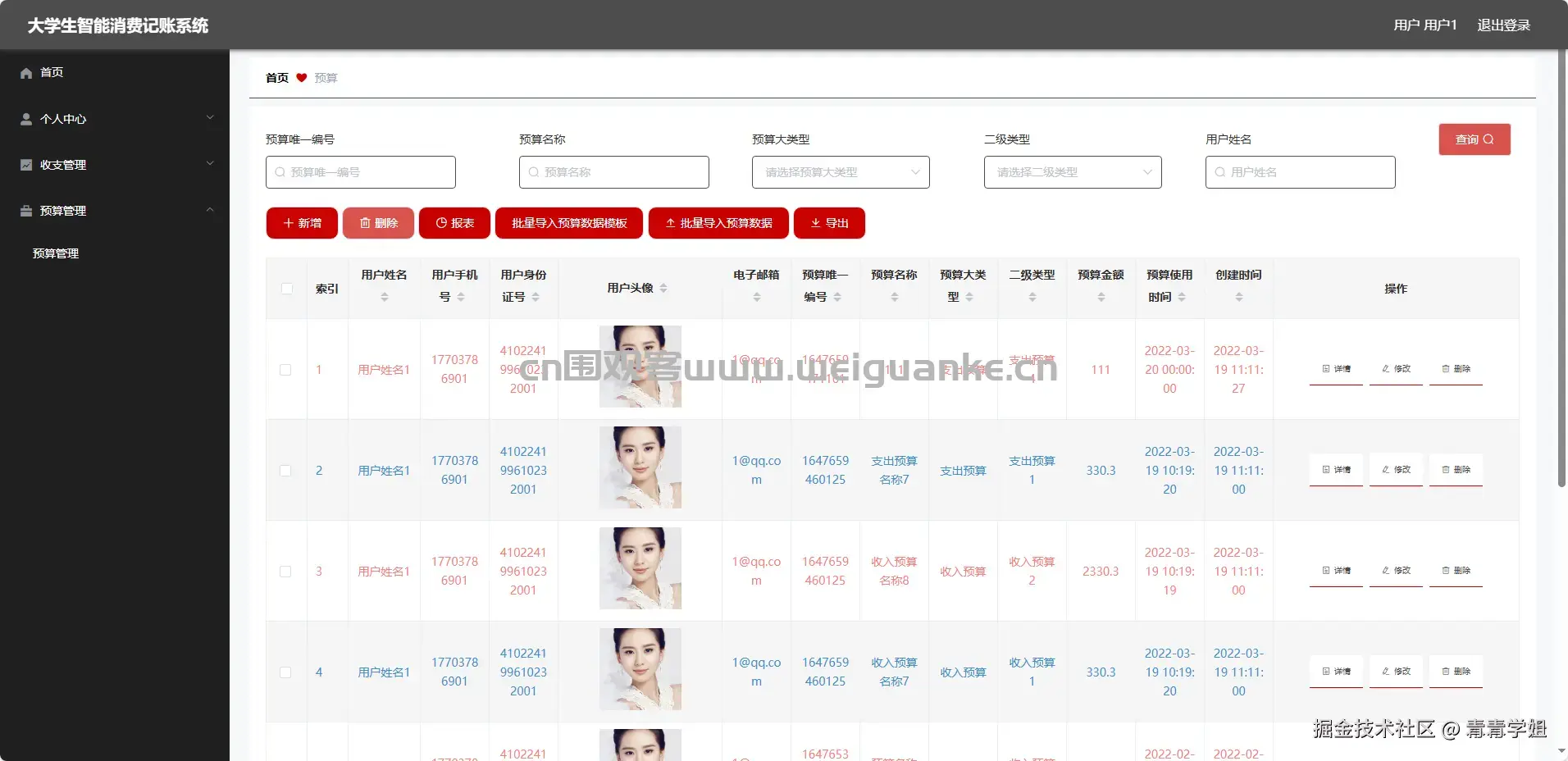This screenshot has width=1568, height=761.
Task: Open the 报表 report button
Action: tap(454, 223)
